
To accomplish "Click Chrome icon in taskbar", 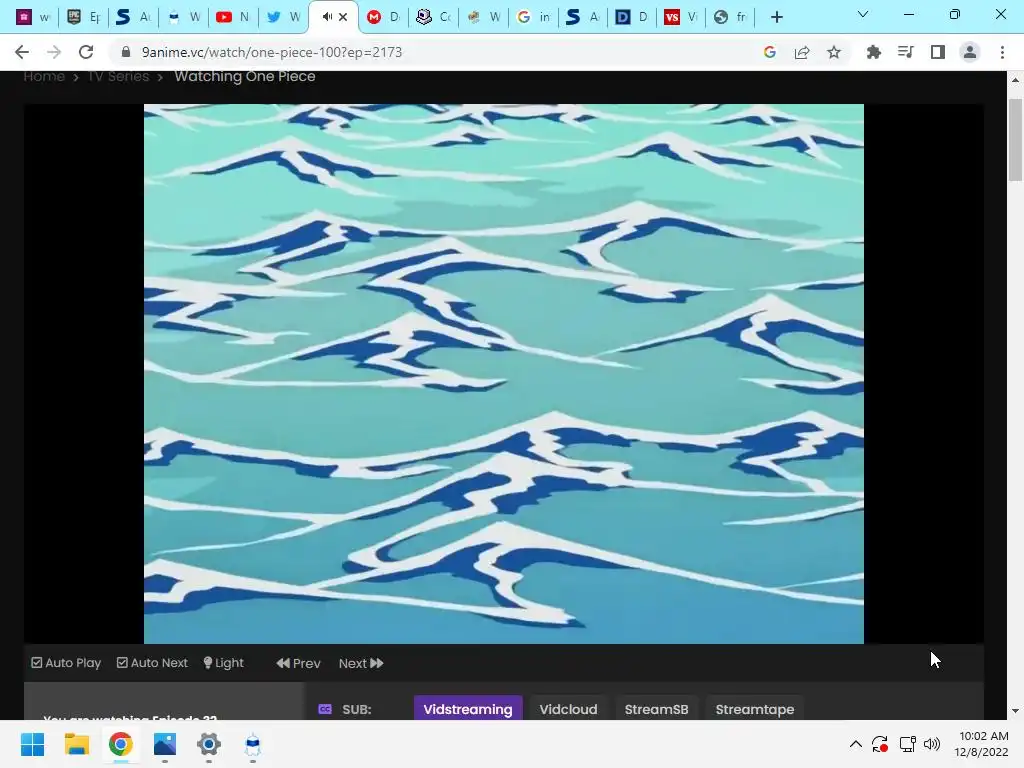I will (x=120, y=744).
